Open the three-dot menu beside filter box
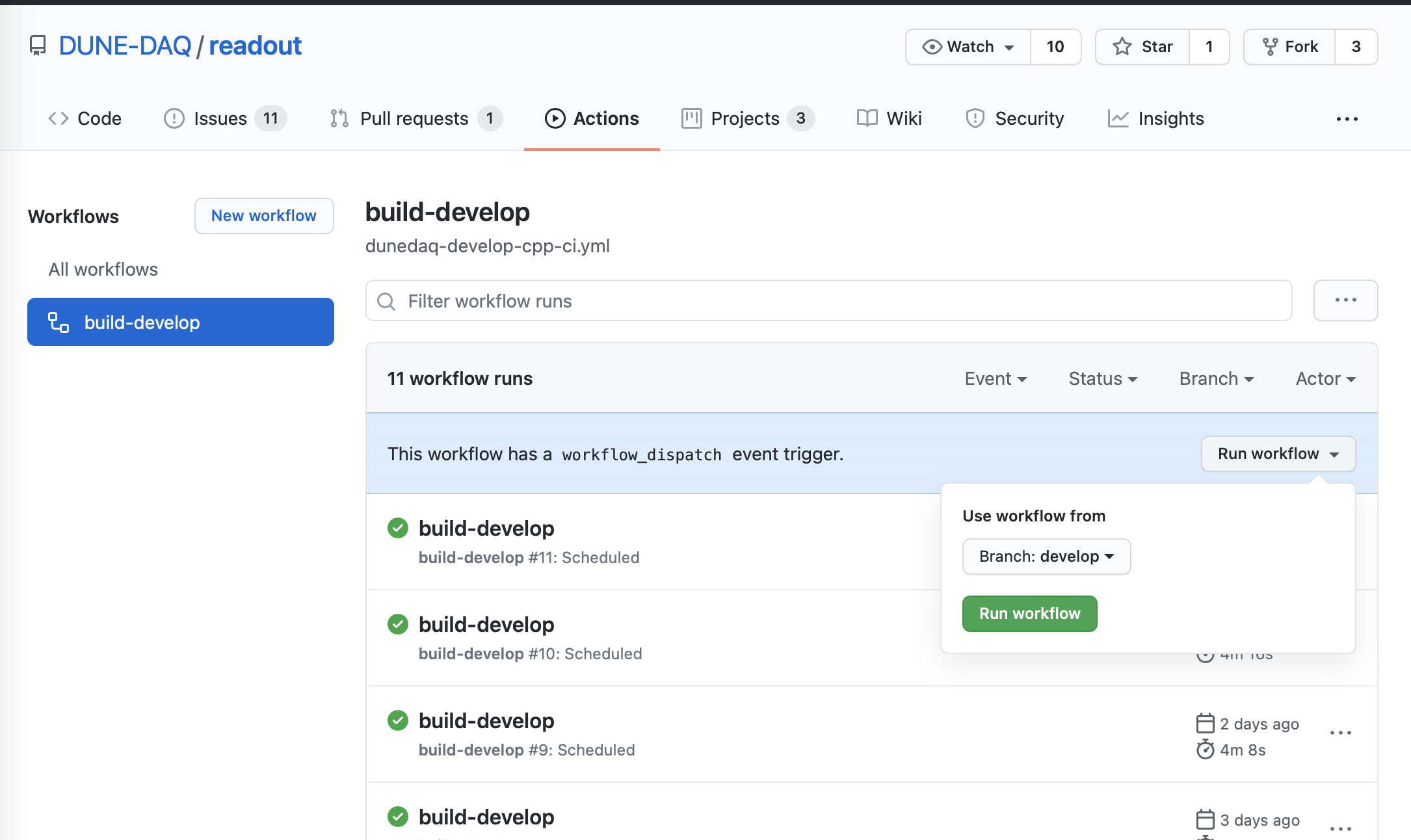The height and width of the screenshot is (840, 1411). point(1345,300)
